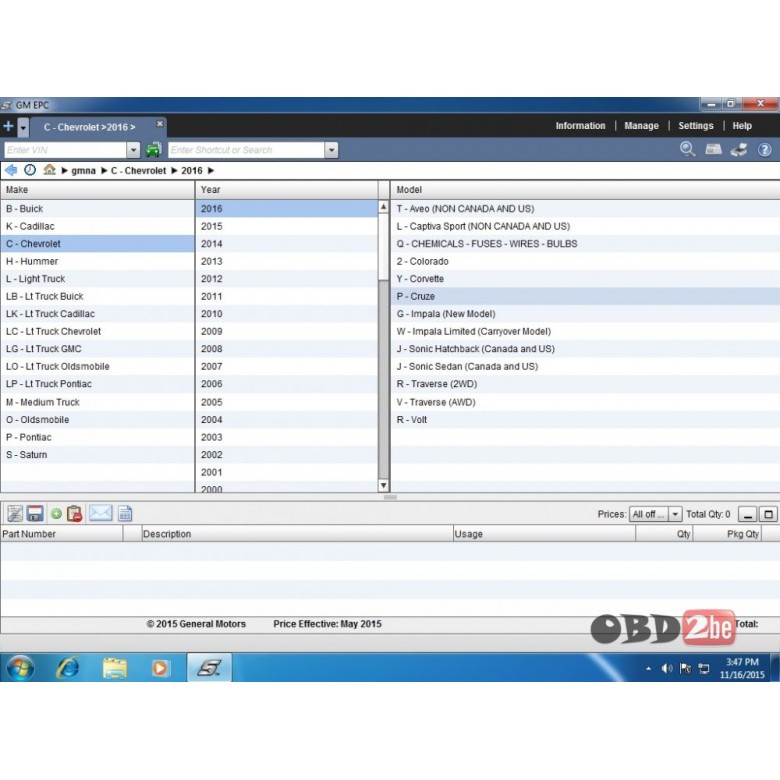Click the clipboard remove icon
This screenshot has height=780, width=780.
click(75, 513)
